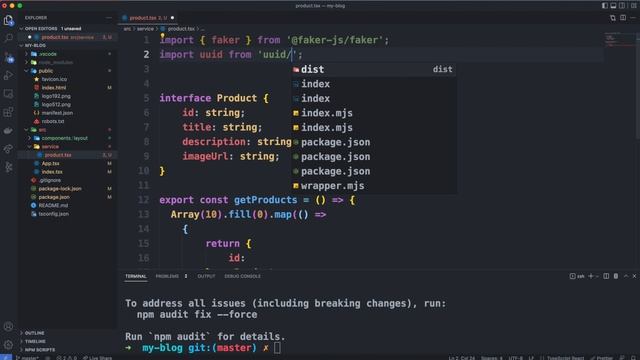
Task: Click Ln 2, Col 24 cursor position
Action: tap(462, 358)
